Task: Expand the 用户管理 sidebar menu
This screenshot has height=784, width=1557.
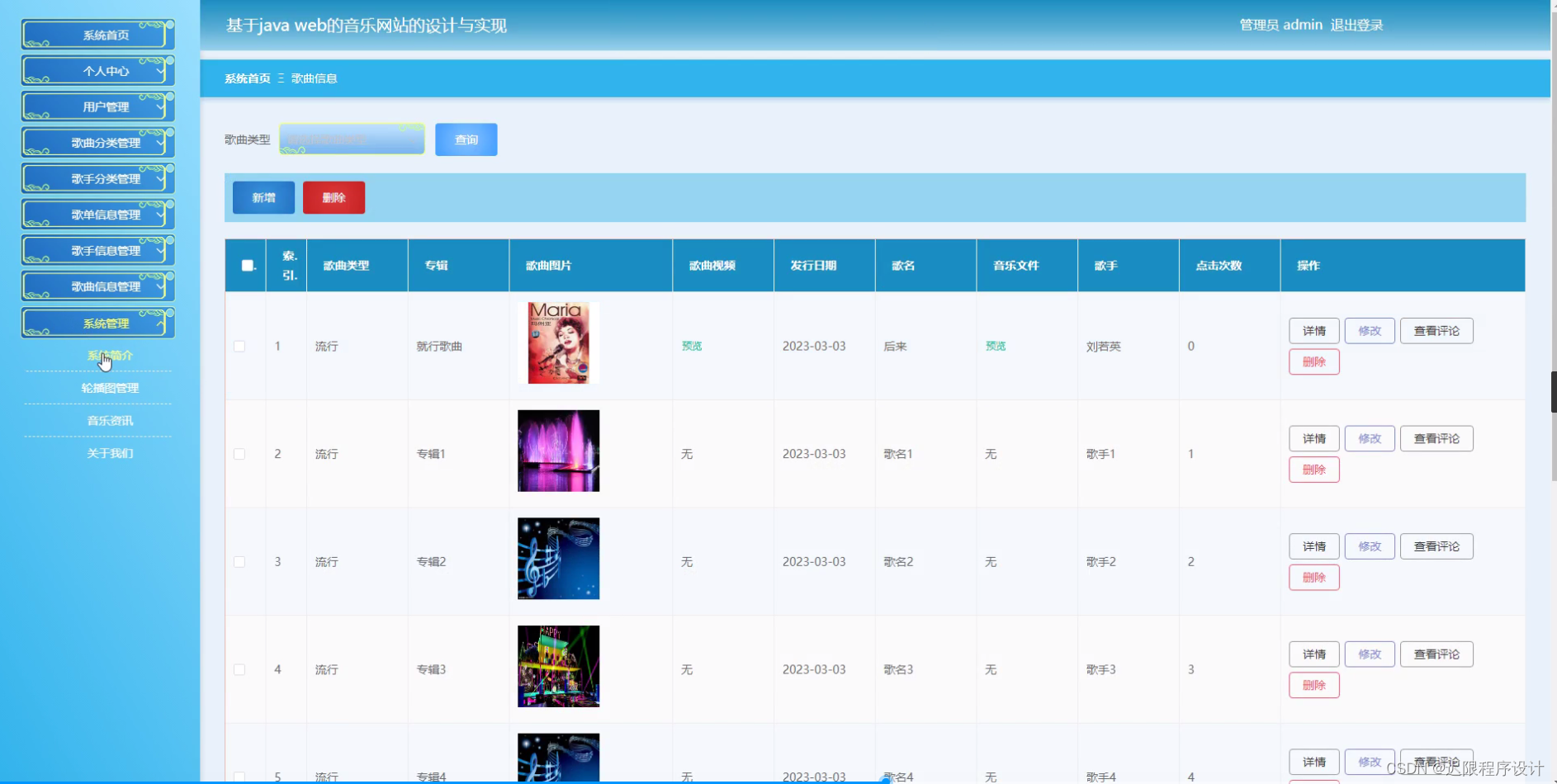Action: (98, 106)
